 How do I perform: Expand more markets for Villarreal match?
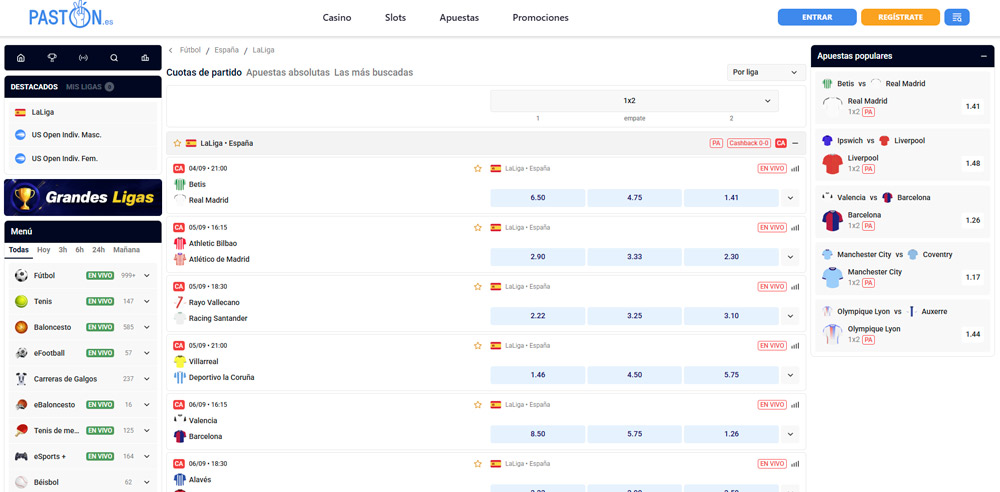coord(790,375)
